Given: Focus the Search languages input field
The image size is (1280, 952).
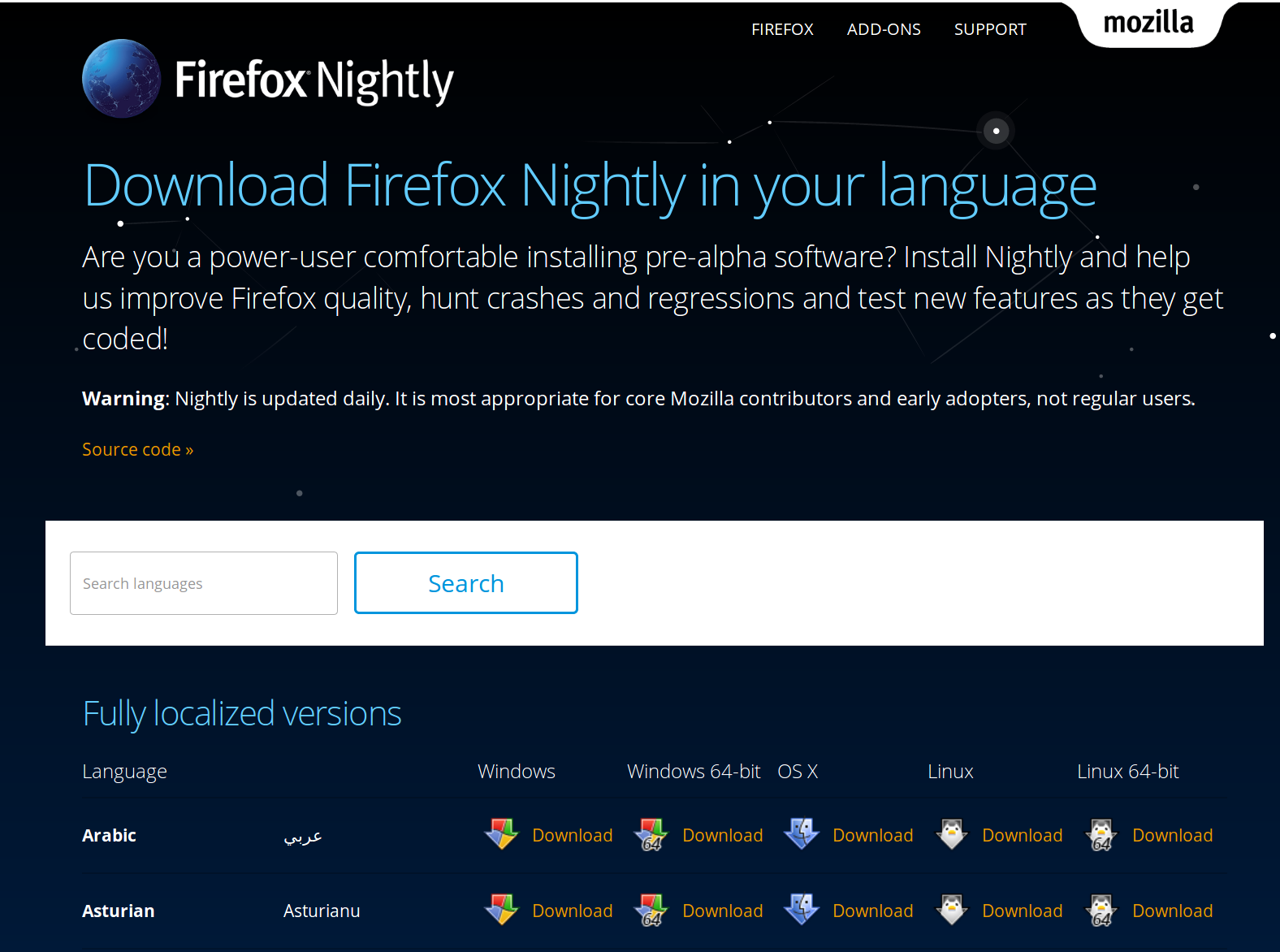Looking at the screenshot, I should tap(204, 583).
